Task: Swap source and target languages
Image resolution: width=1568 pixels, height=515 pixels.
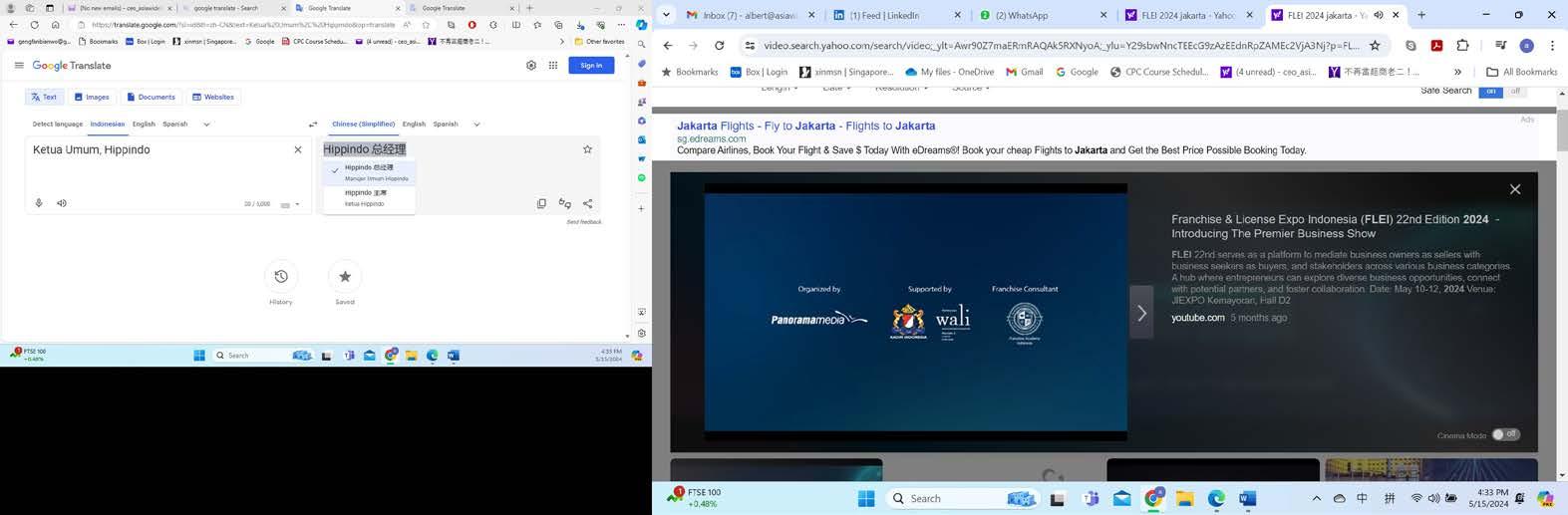Action: point(313,125)
